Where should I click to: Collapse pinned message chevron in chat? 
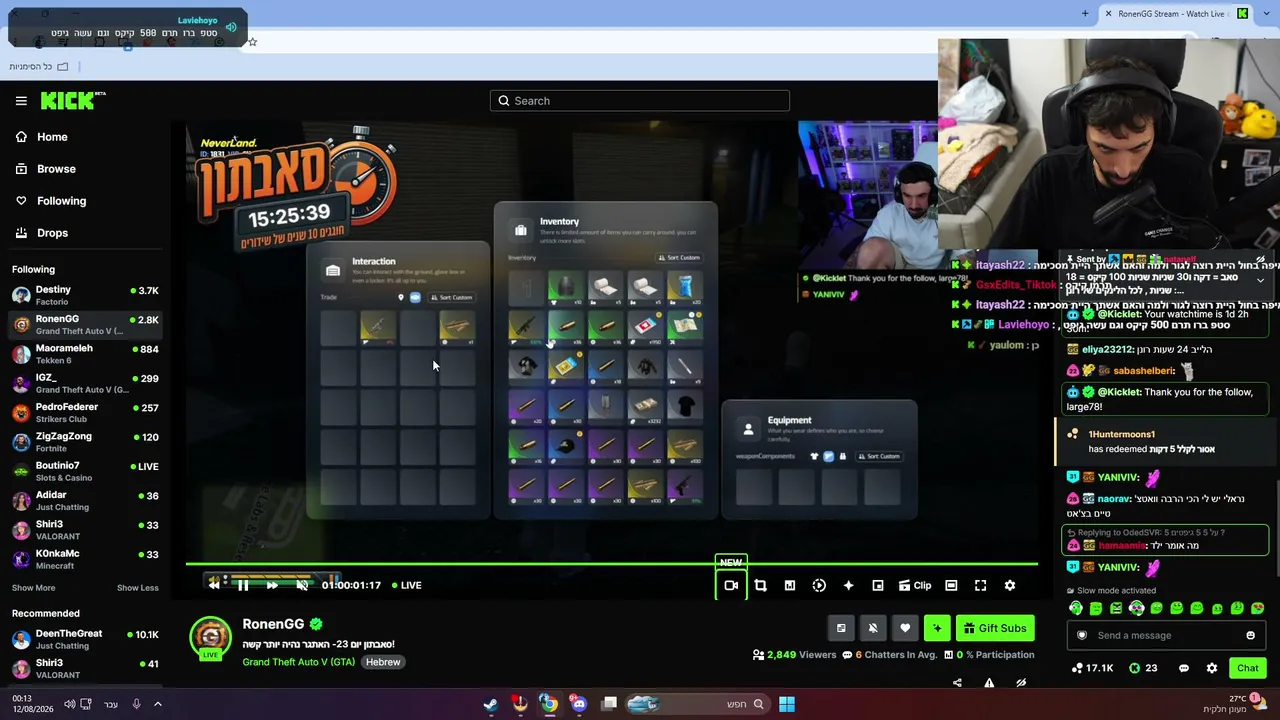click(x=1260, y=281)
